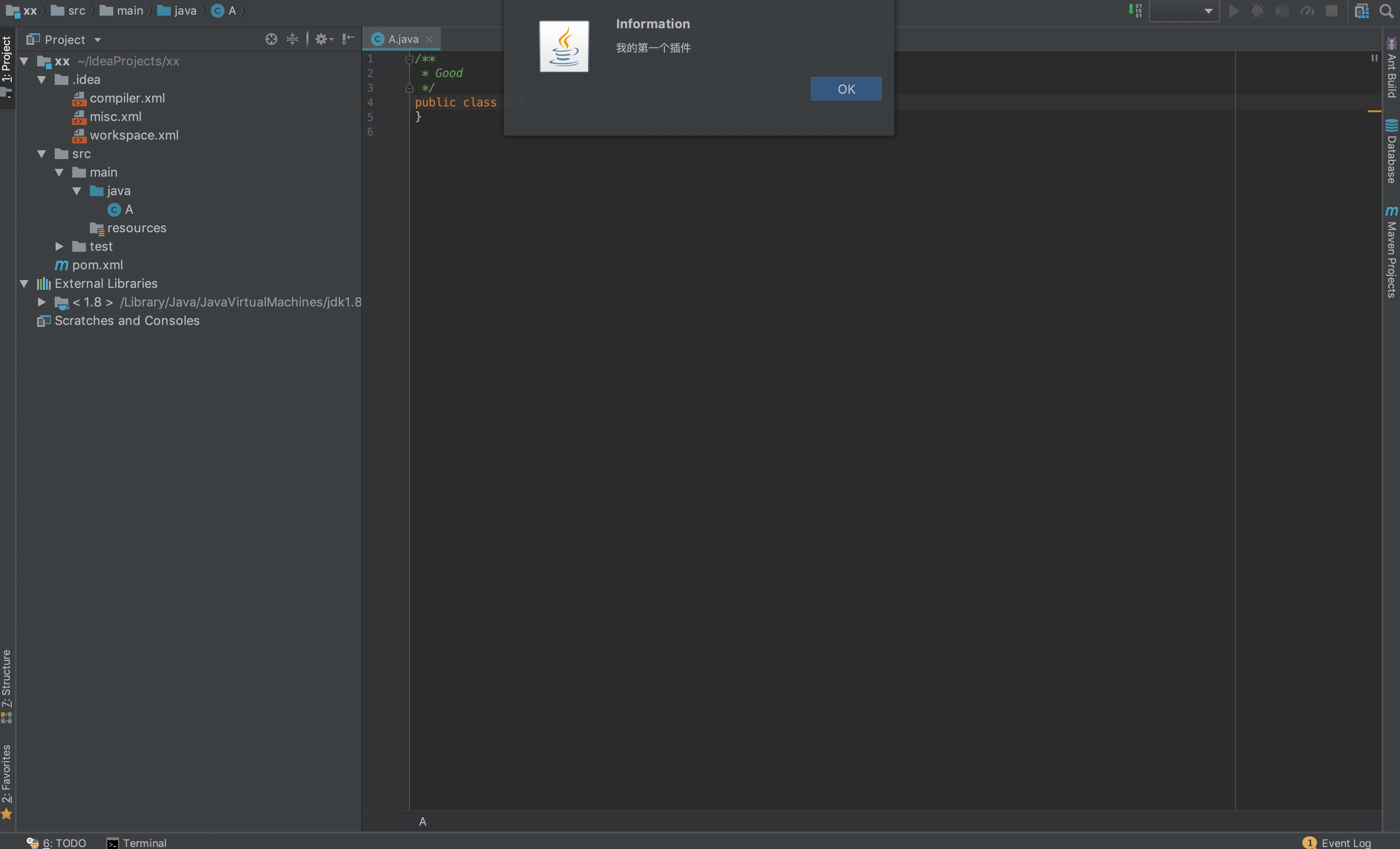Open the Project Structure icon
This screenshot has width=1400, height=849.
coord(1362,11)
